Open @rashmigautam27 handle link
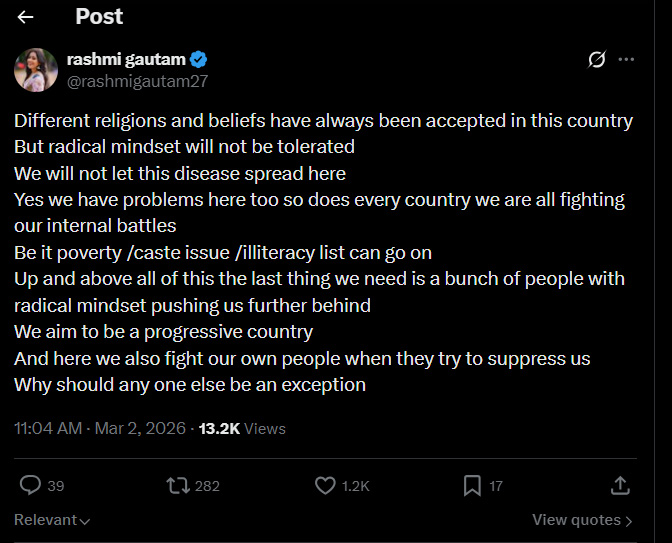672x543 pixels. click(137, 80)
